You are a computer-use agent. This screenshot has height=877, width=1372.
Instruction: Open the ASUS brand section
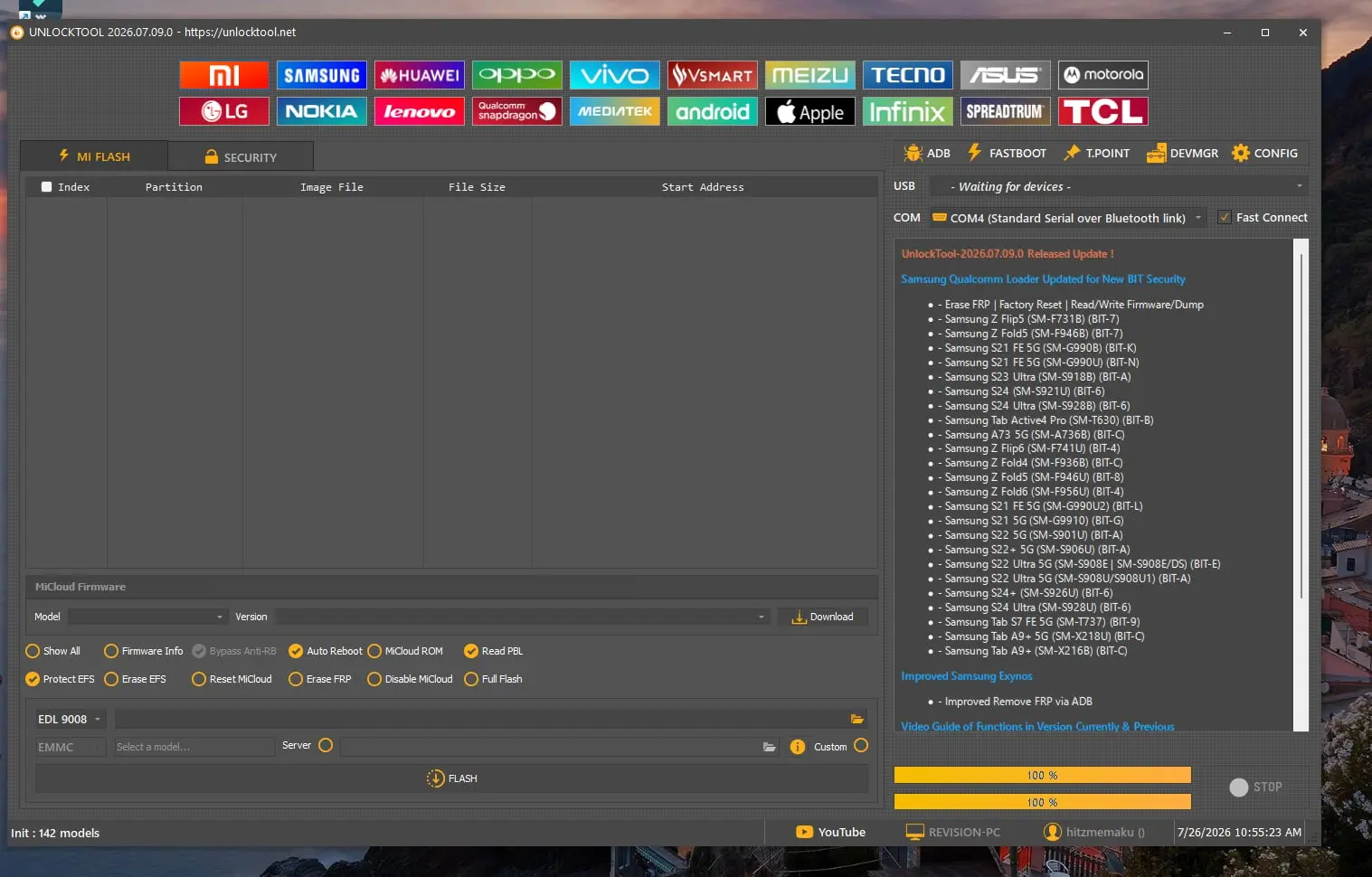(1006, 75)
